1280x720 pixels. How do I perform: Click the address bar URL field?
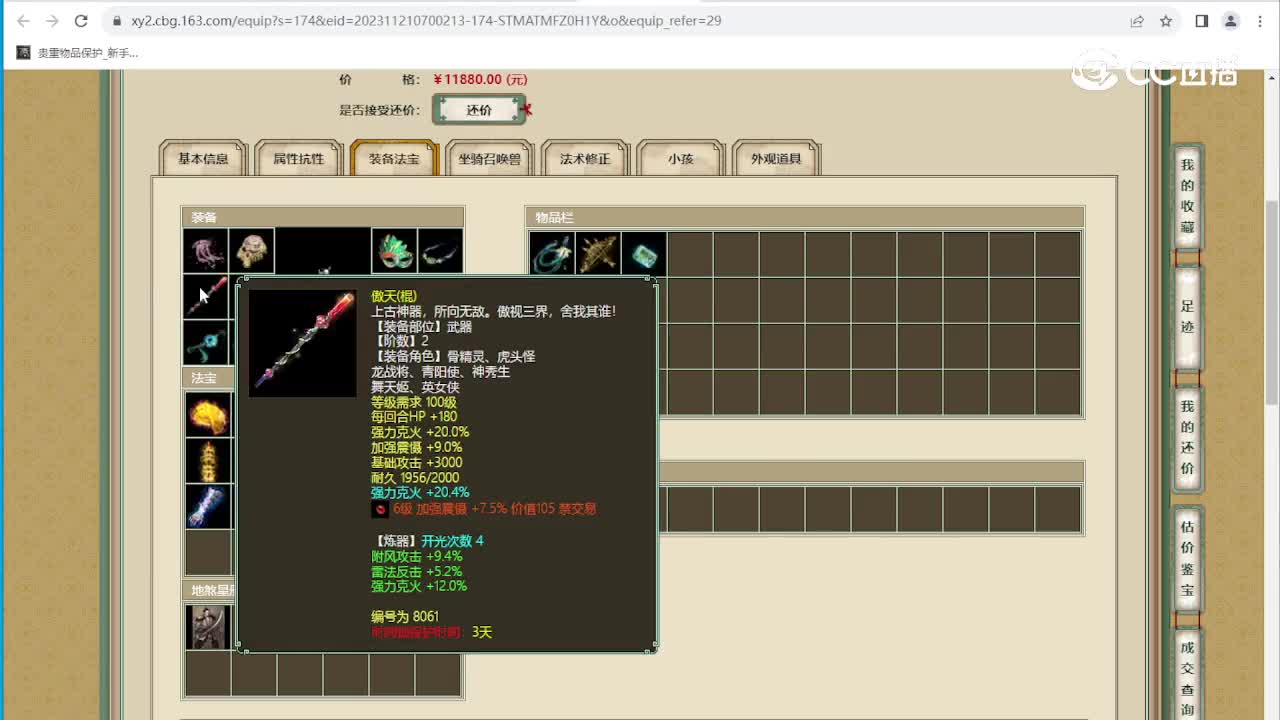coord(426,21)
